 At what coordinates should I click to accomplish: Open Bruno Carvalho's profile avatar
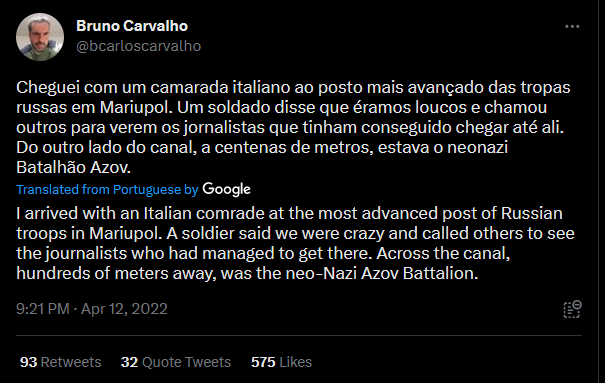40,37
